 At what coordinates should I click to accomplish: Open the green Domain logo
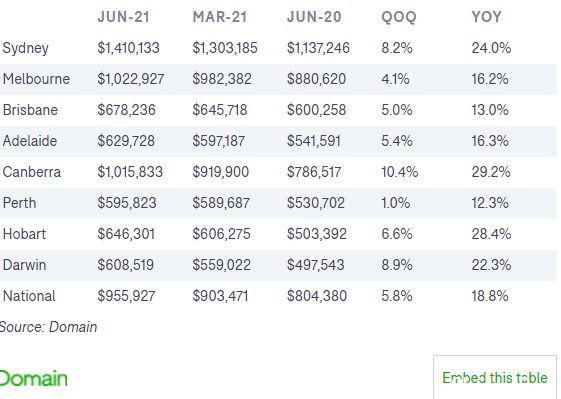coord(33,378)
